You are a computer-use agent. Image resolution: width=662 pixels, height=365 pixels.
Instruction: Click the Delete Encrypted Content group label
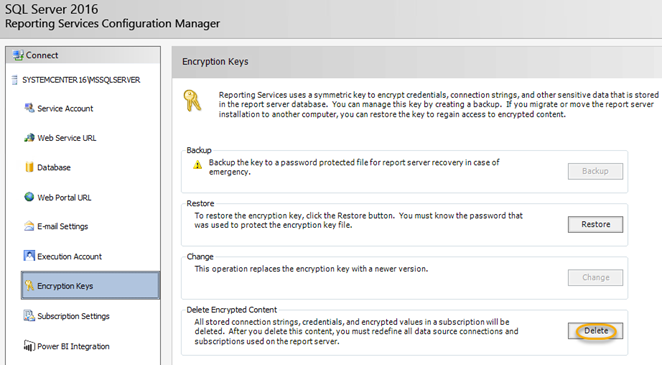pos(231,310)
